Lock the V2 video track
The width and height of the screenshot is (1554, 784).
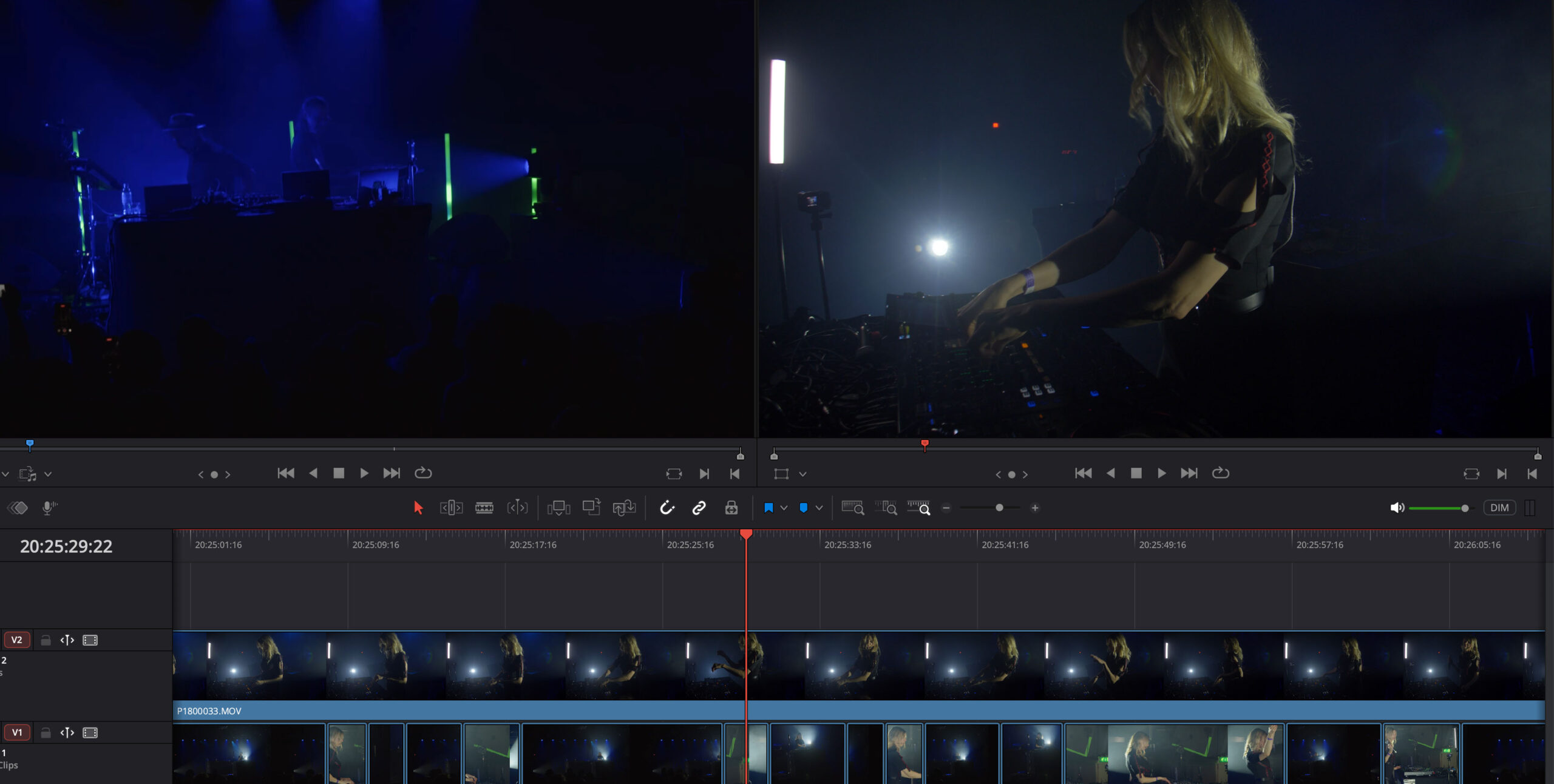(46, 640)
